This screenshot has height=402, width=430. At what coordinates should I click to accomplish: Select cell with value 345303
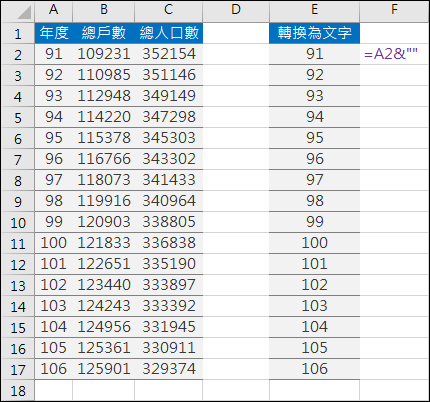tap(169, 138)
